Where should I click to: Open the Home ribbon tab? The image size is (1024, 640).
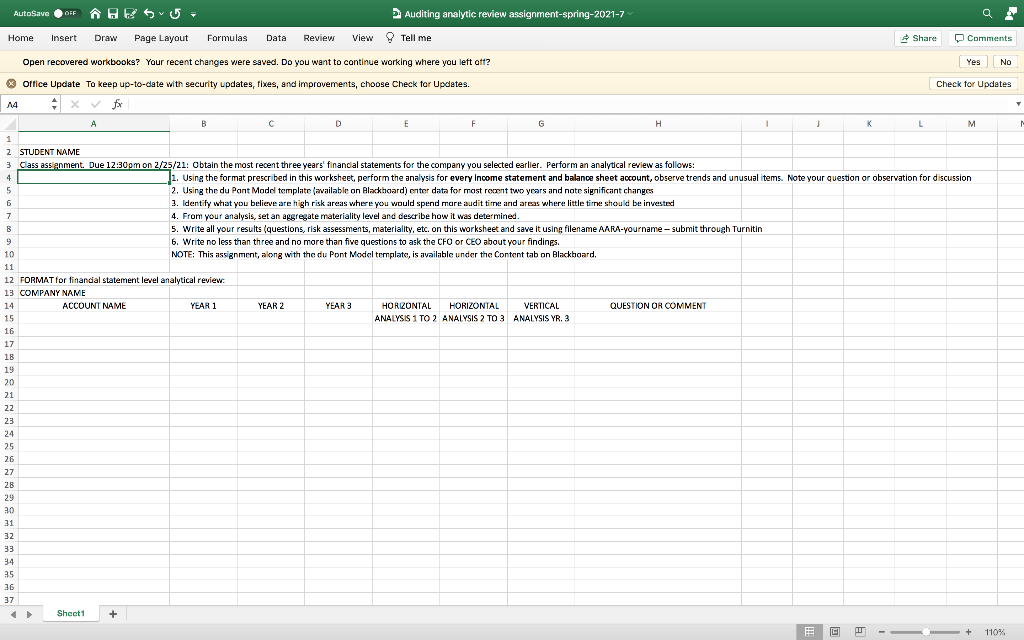point(21,38)
